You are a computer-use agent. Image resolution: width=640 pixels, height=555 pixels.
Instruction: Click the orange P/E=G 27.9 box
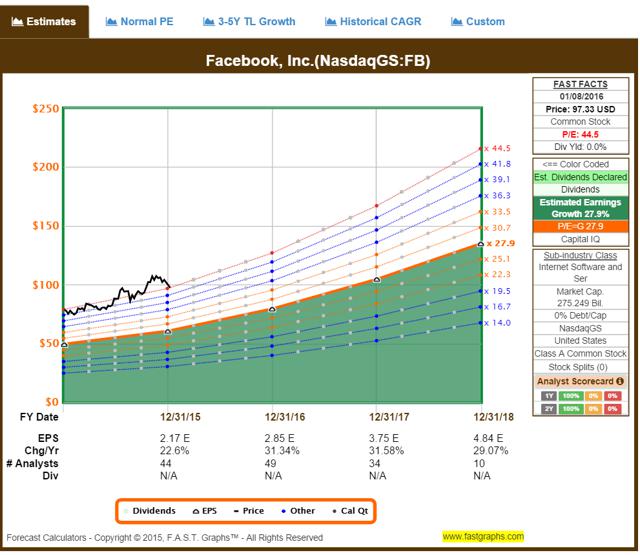(x=580, y=226)
